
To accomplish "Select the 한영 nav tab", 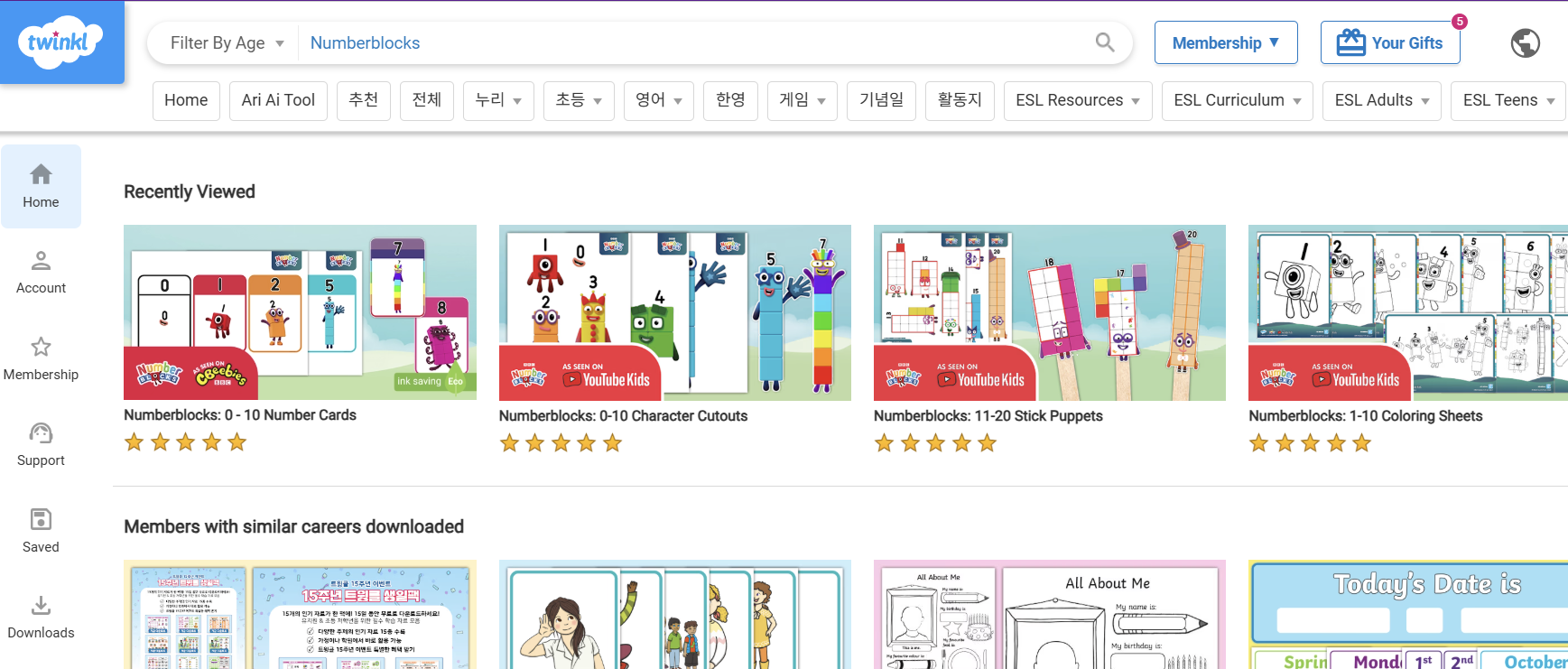I will tap(730, 100).
